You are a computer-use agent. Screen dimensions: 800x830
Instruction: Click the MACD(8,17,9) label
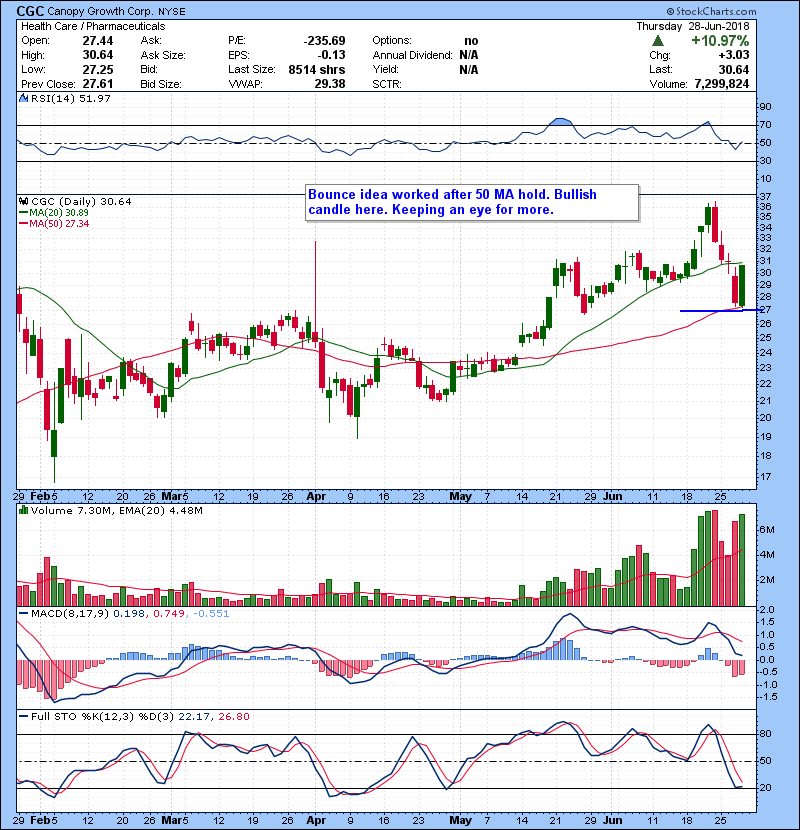70,614
